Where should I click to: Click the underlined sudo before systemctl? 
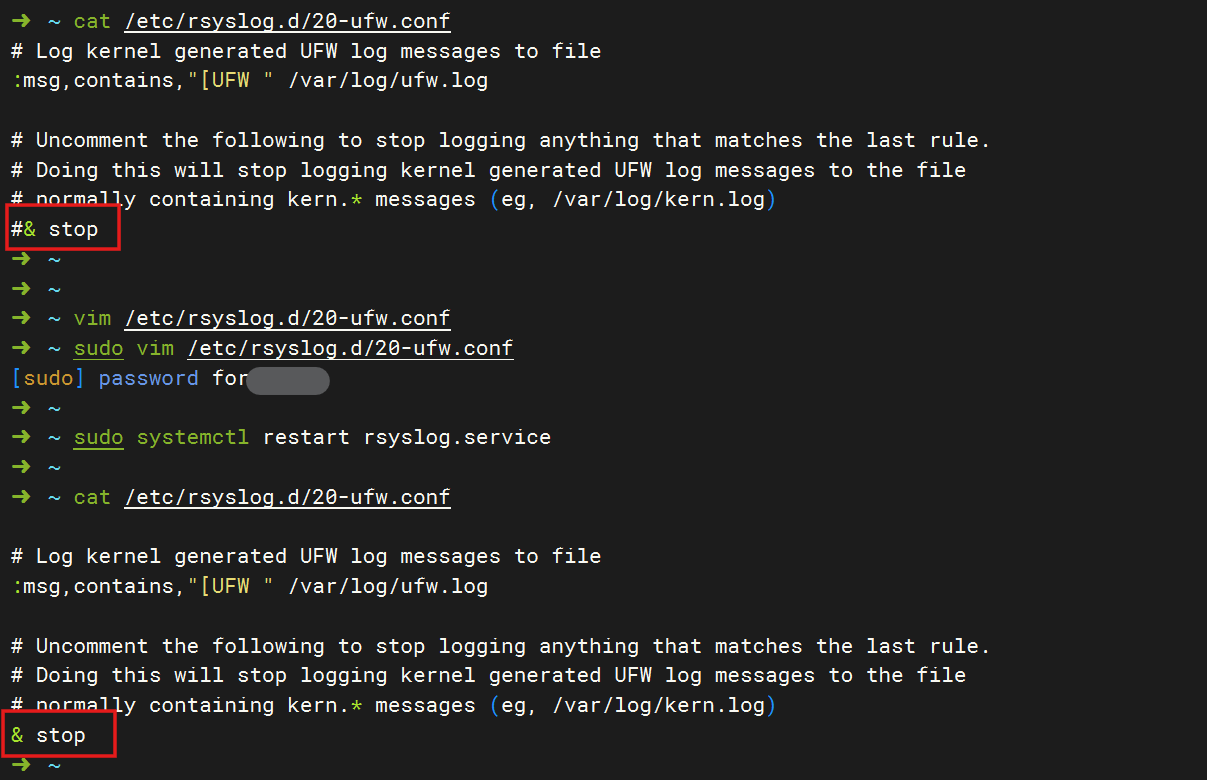coord(98,437)
